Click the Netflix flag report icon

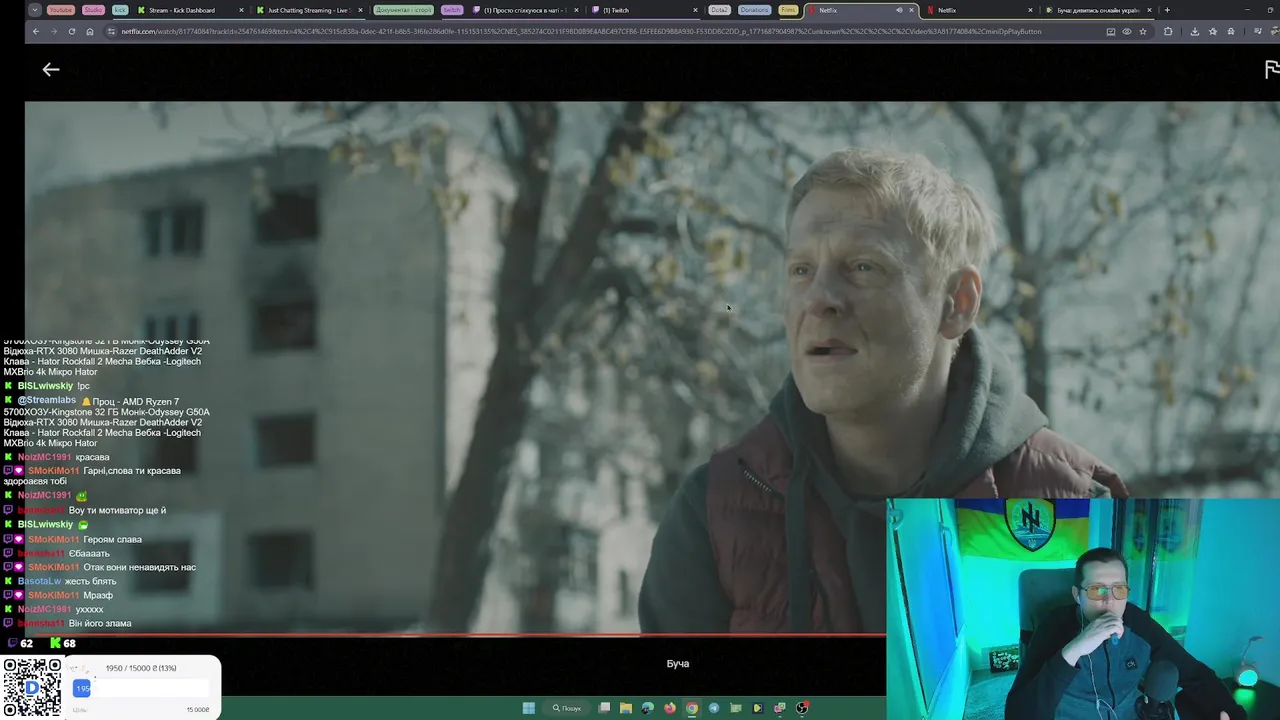(x=1272, y=69)
